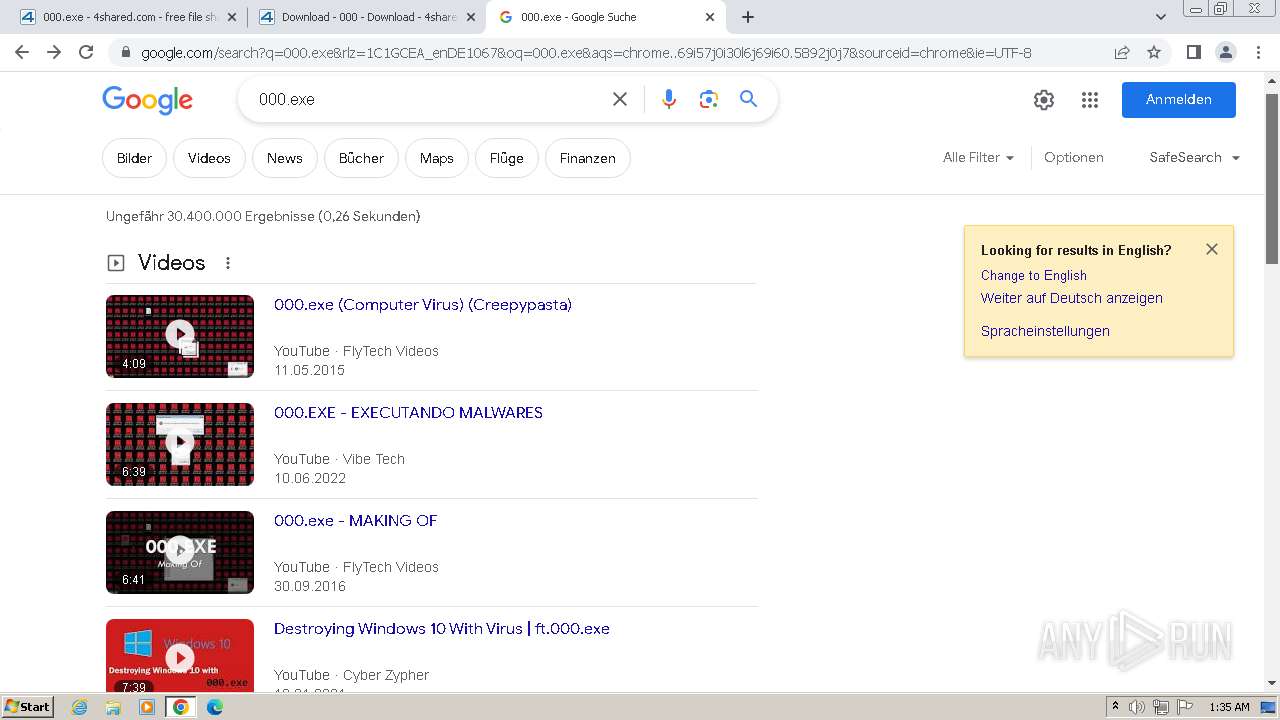Screen dimensions: 1280x720
Task: Open media player from taskbar
Action: [x=147, y=707]
